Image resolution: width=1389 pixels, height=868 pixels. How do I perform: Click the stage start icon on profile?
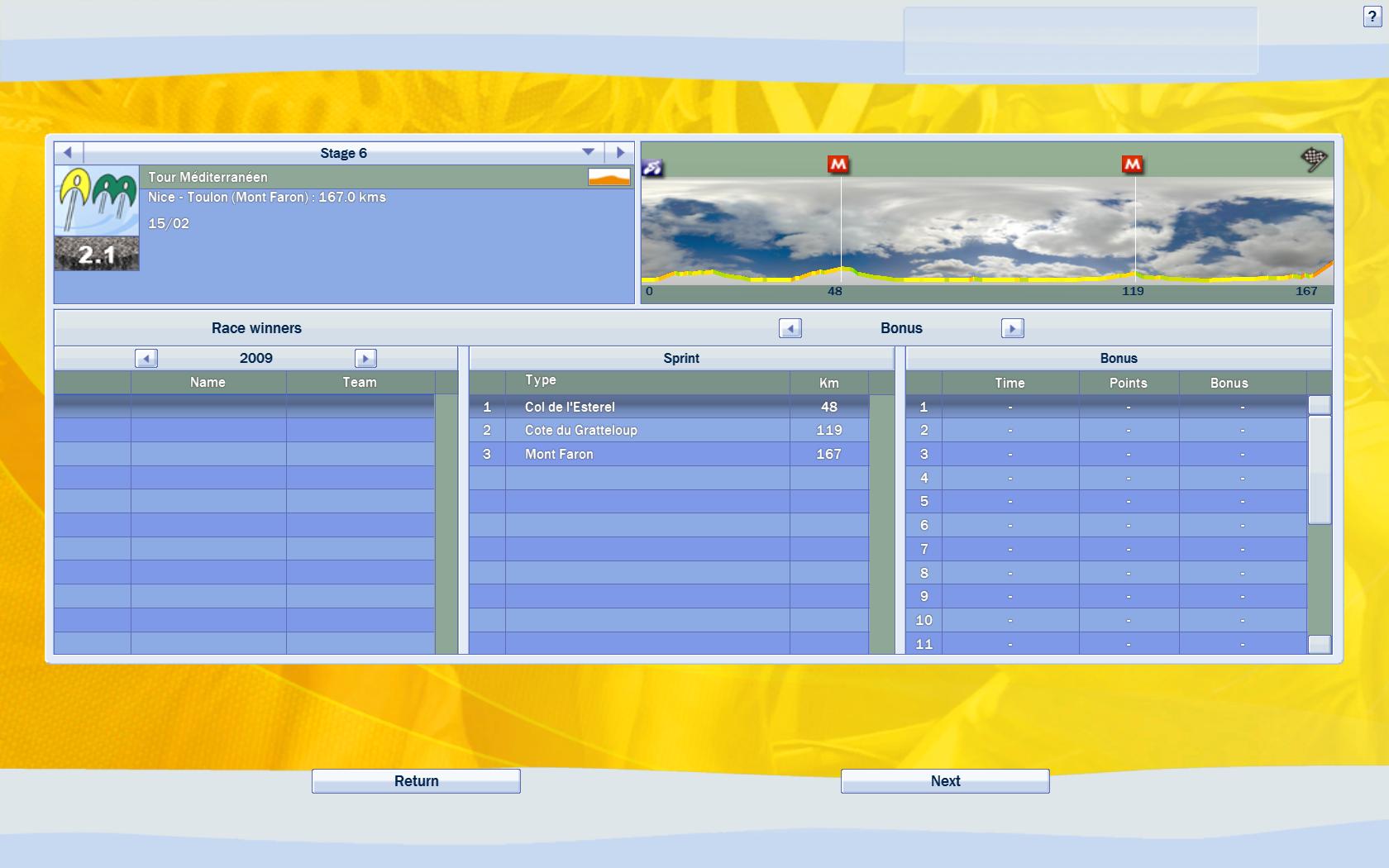click(652, 168)
